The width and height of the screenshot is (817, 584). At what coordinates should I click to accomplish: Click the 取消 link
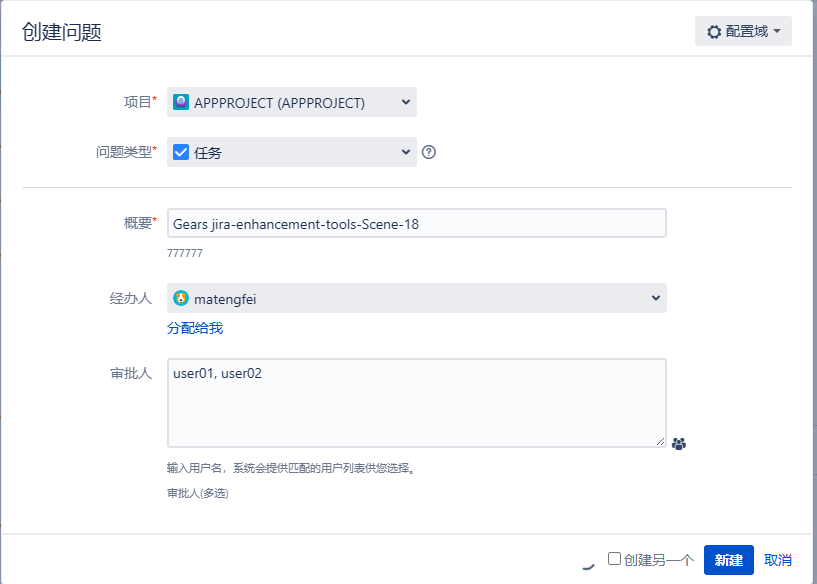[x=778, y=560]
